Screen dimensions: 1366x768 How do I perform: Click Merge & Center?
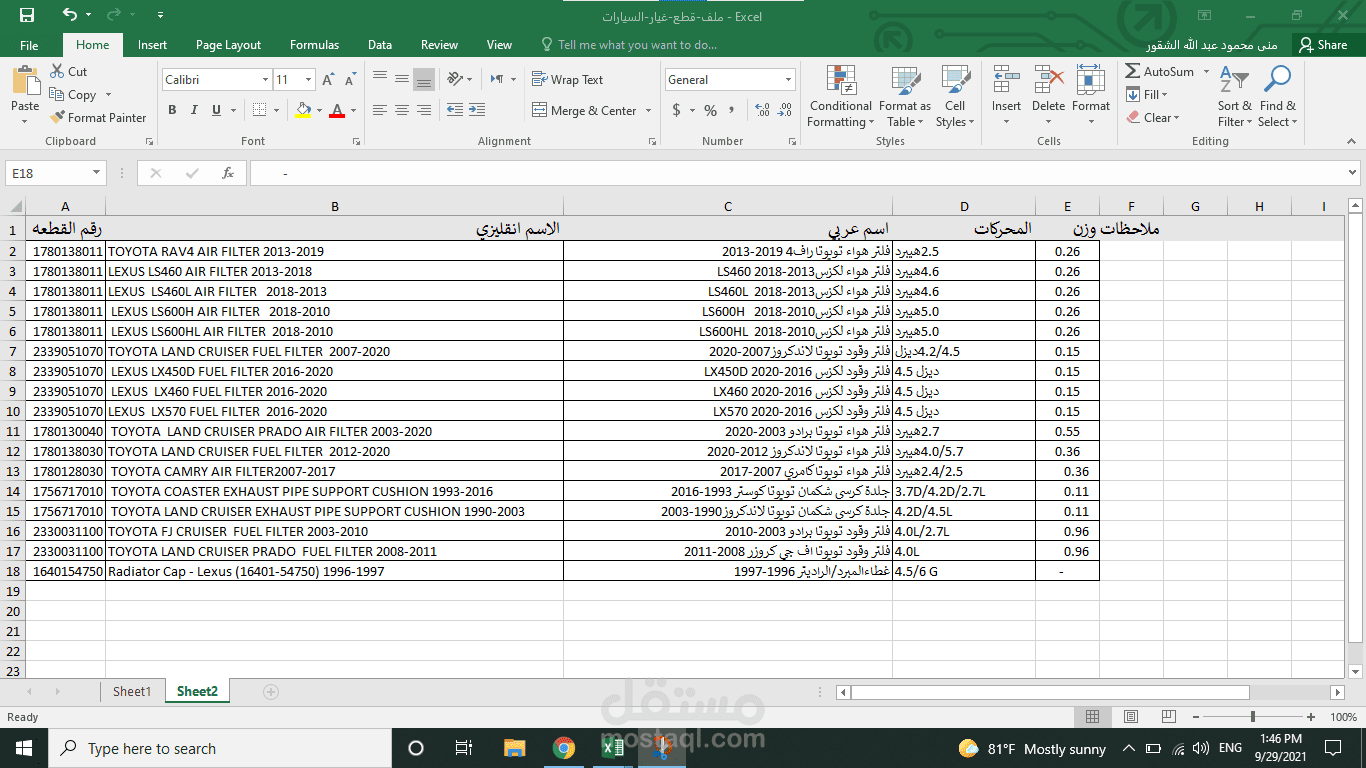(585, 111)
